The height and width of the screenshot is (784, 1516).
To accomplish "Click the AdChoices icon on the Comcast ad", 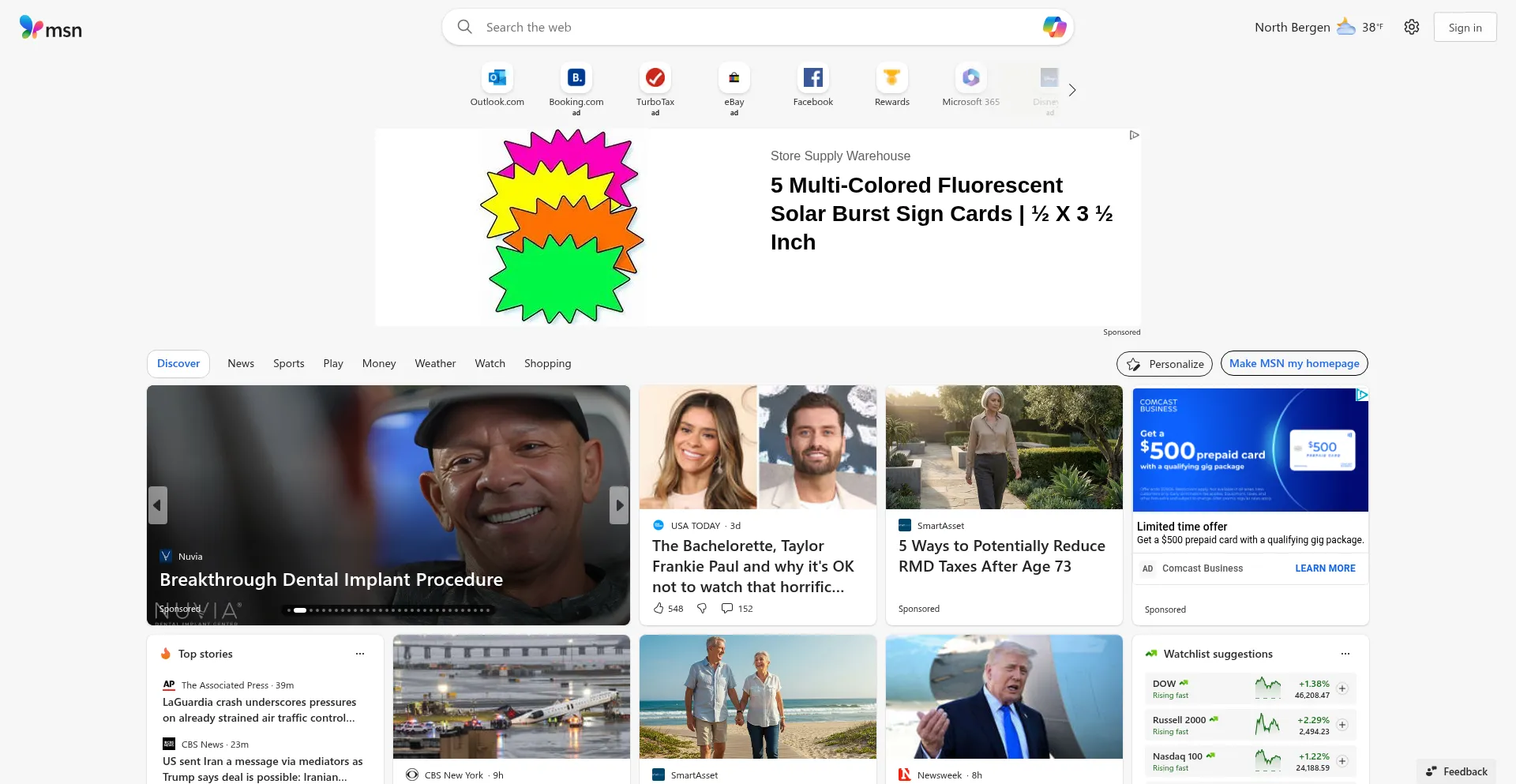I will pos(1362,395).
